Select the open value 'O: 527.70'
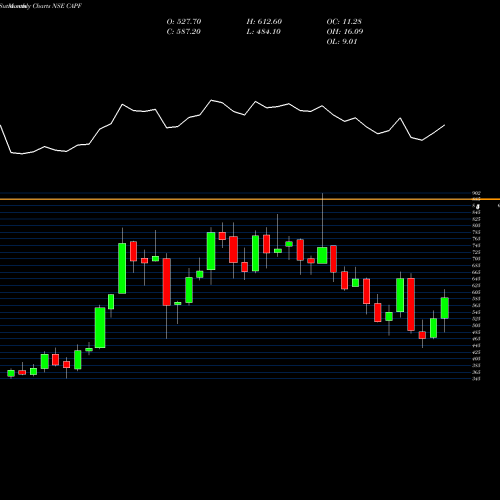500x500 pixels. click(x=184, y=22)
